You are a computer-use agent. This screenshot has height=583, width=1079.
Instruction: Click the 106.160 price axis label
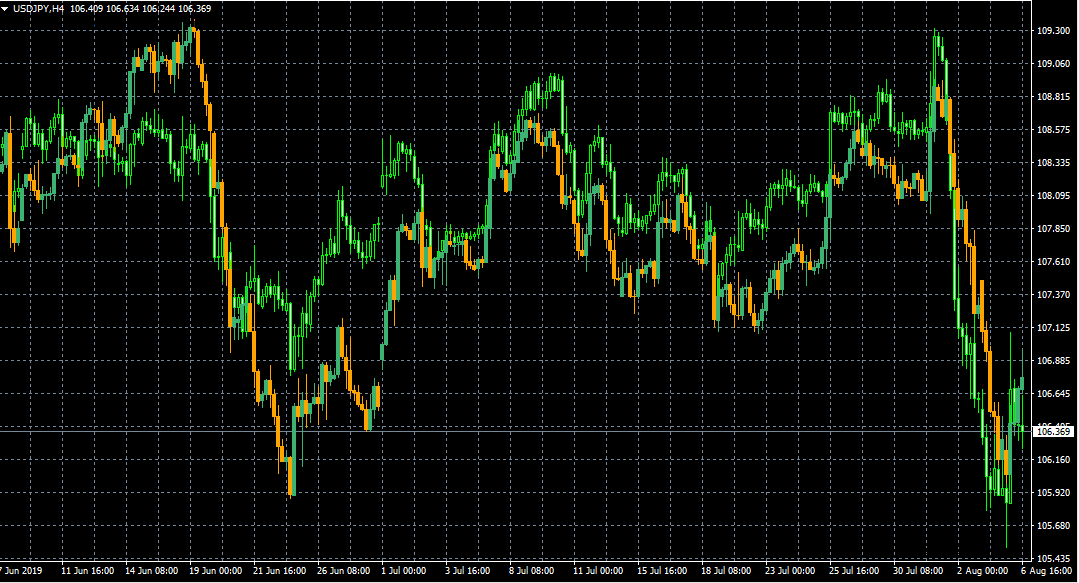pos(1053,460)
